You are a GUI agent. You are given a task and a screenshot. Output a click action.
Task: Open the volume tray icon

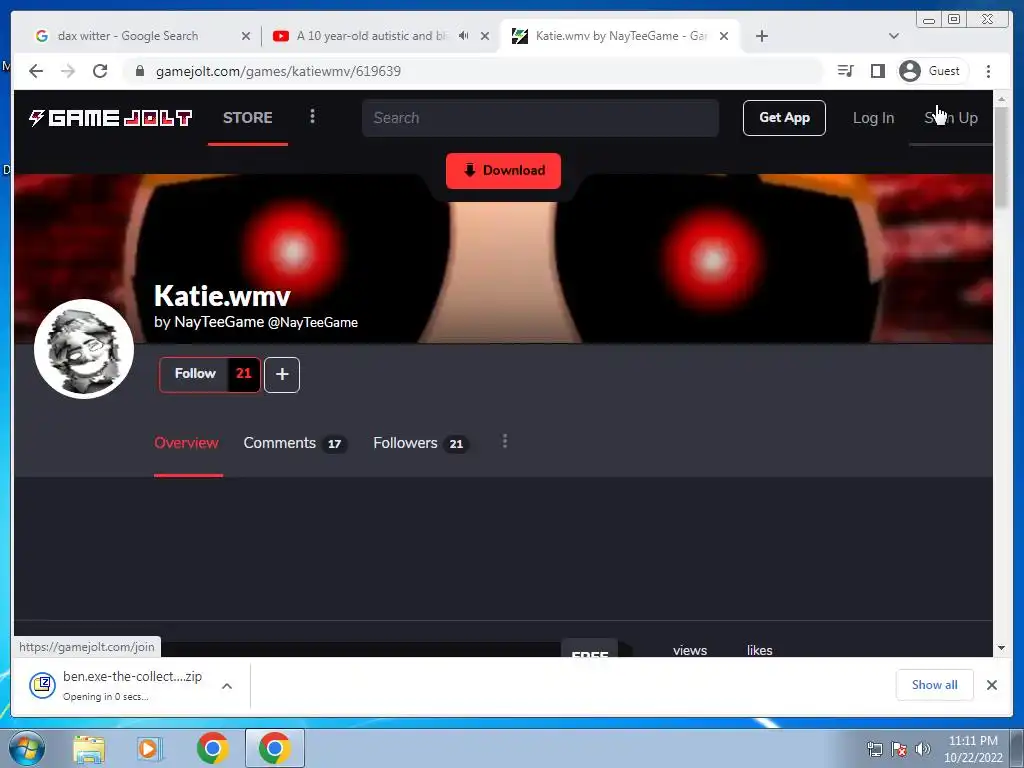(923, 750)
